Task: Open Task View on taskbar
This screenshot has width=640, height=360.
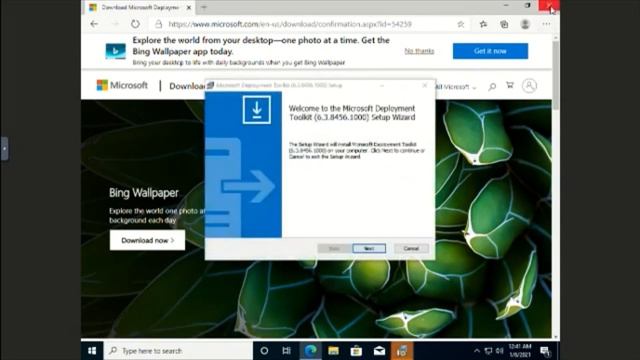Action: point(287,351)
